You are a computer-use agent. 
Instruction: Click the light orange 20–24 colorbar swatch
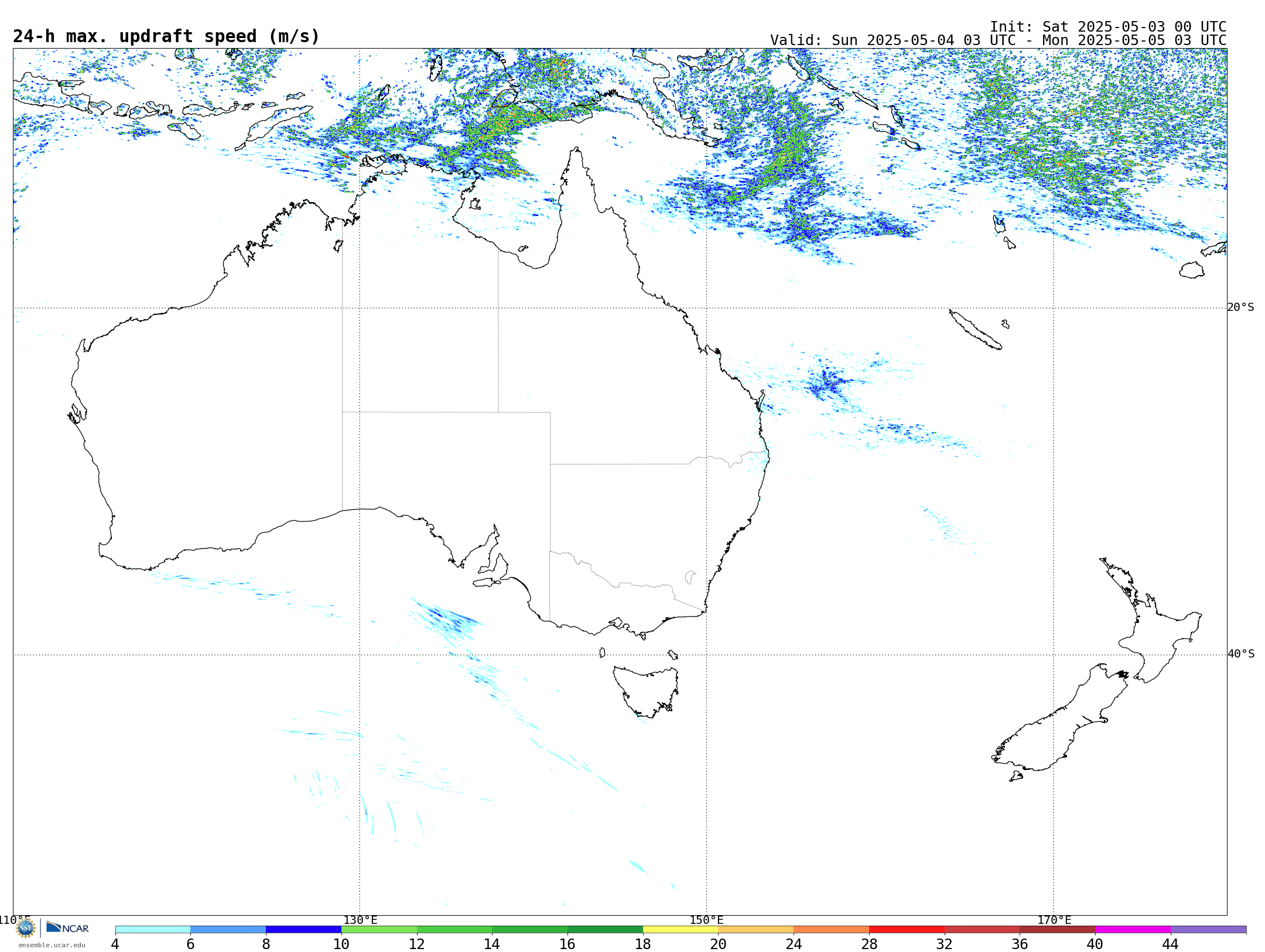[756, 929]
